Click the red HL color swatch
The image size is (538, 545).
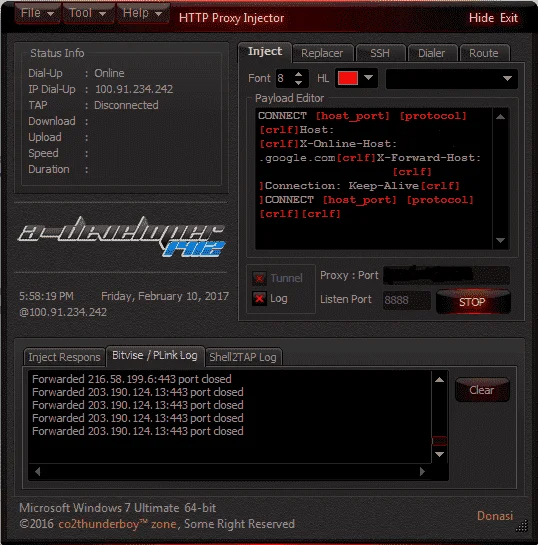[x=348, y=78]
